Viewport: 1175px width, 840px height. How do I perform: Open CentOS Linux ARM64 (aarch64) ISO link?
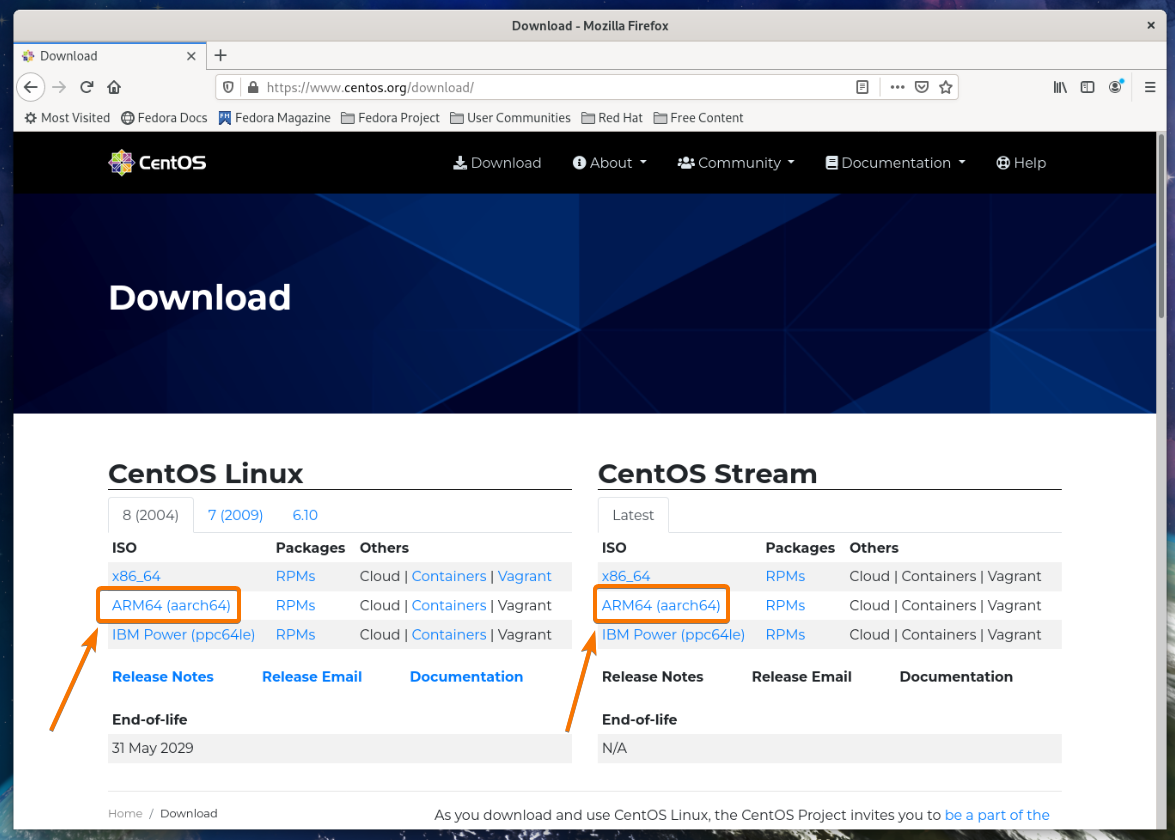coord(171,606)
